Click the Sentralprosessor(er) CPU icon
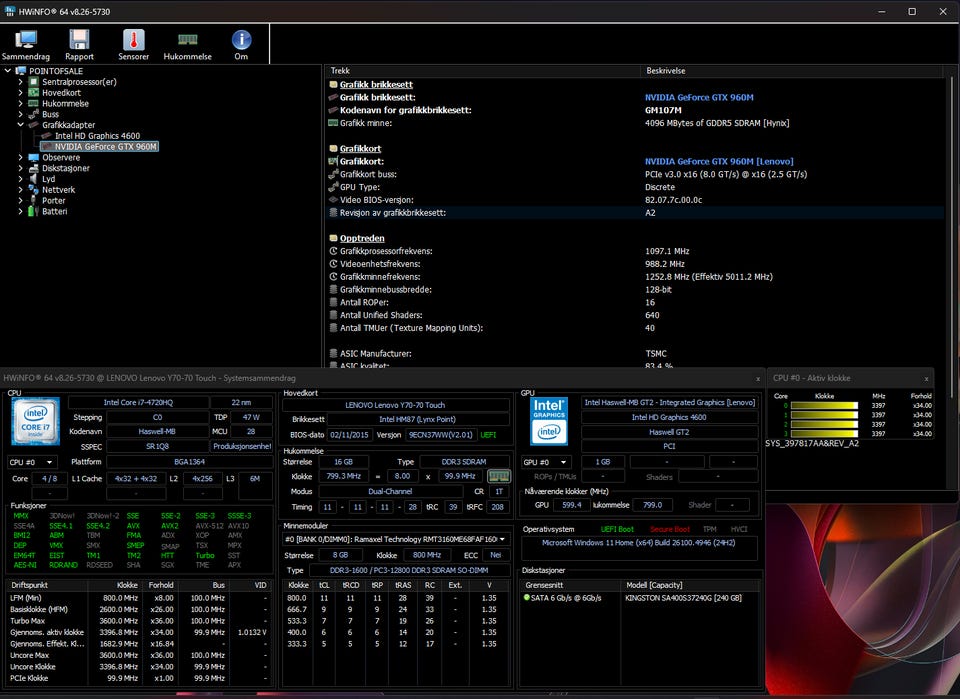Image resolution: width=960 pixels, height=699 pixels. [34, 81]
